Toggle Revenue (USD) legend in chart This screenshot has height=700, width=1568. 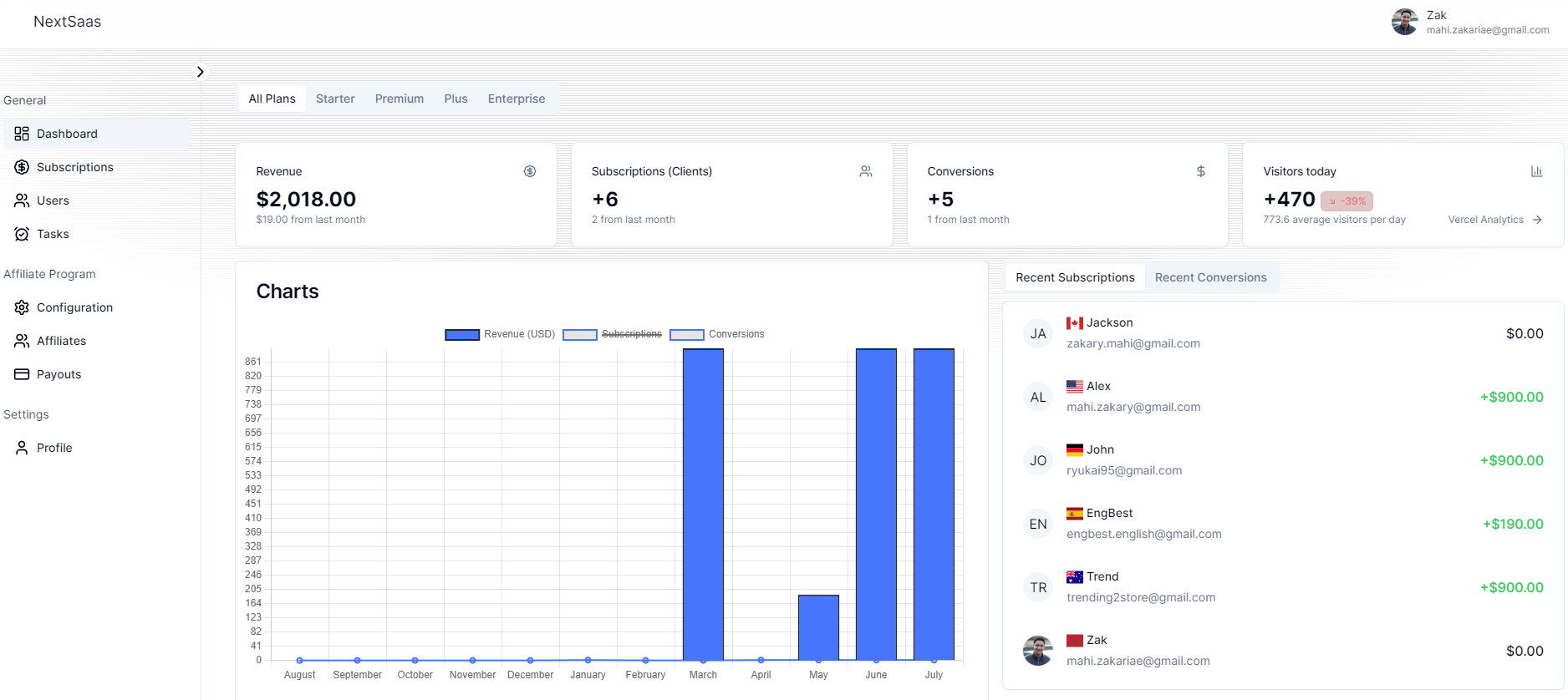coord(500,334)
